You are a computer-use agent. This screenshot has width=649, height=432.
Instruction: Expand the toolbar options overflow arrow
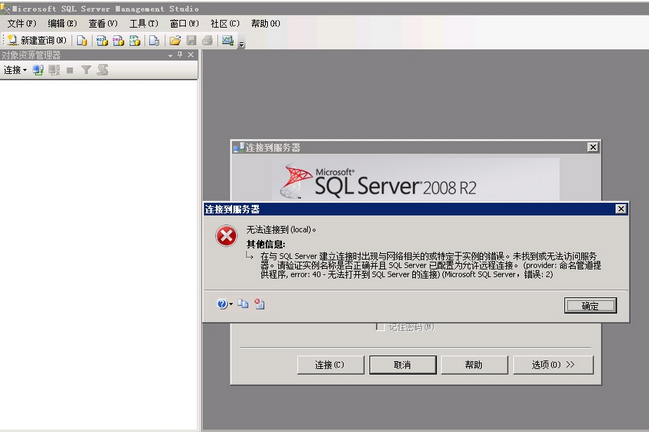tap(242, 44)
